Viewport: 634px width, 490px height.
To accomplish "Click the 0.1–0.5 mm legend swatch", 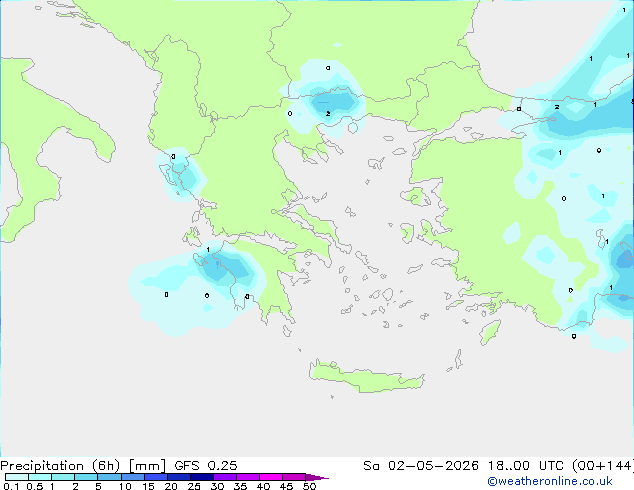I will (17, 477).
